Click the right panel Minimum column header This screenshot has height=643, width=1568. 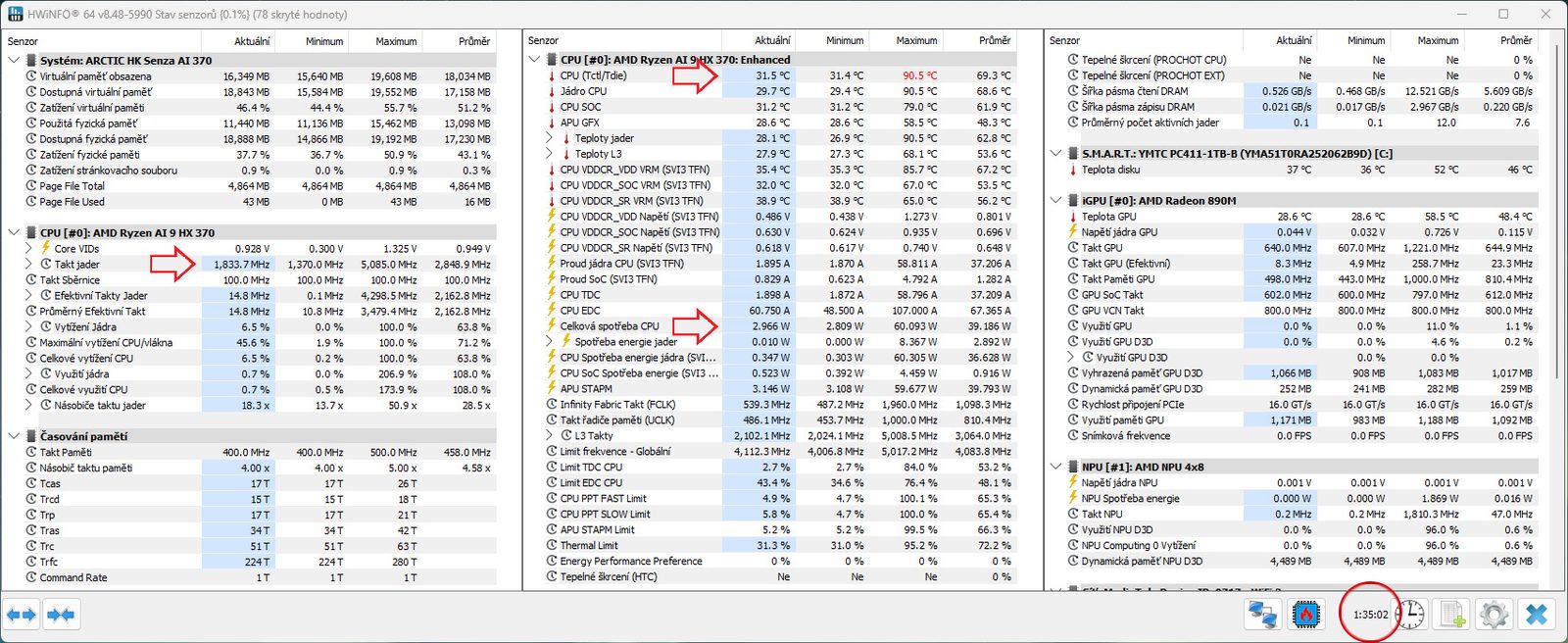coord(1353,40)
